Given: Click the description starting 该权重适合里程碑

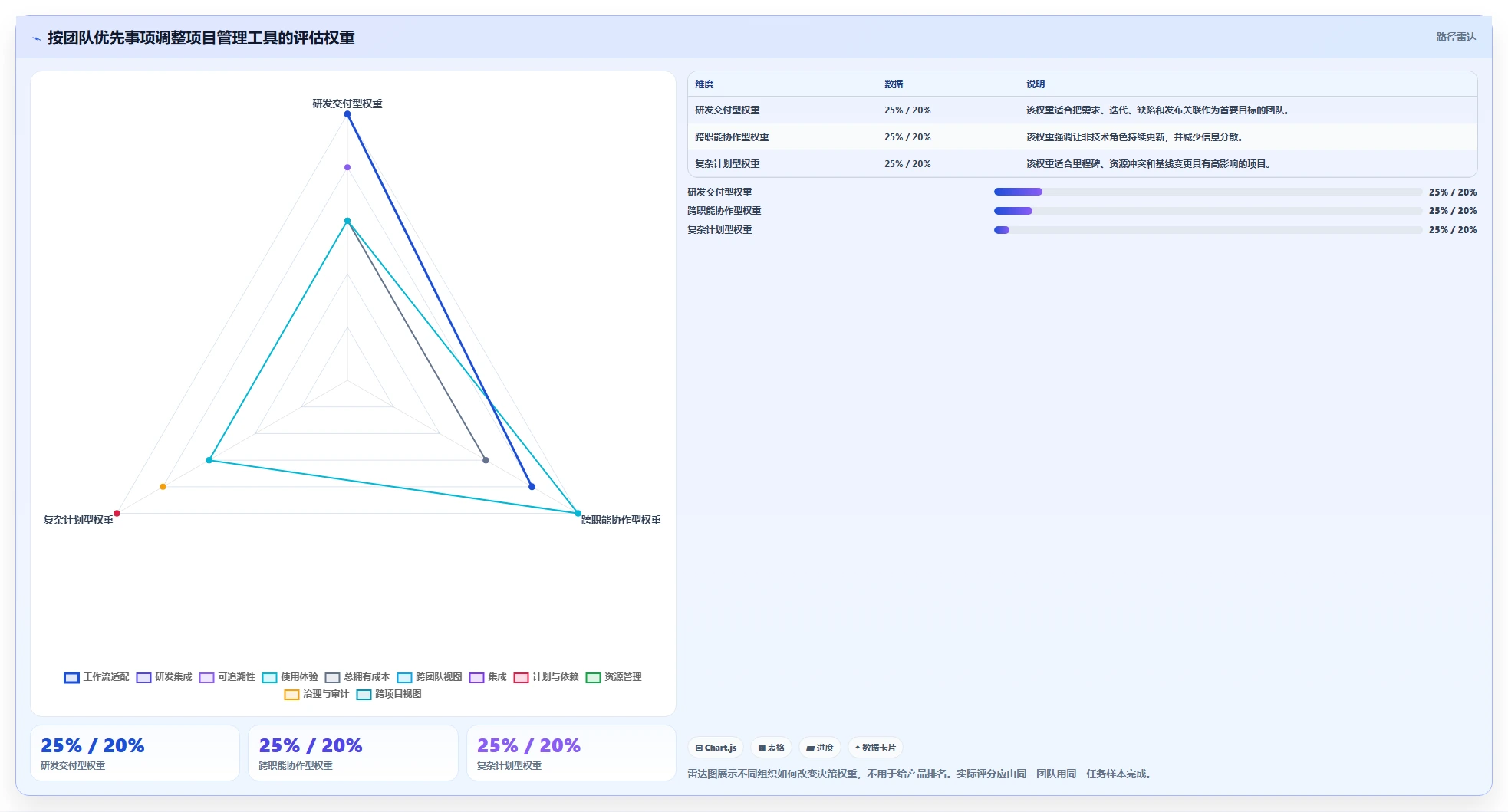Looking at the screenshot, I should (1150, 164).
